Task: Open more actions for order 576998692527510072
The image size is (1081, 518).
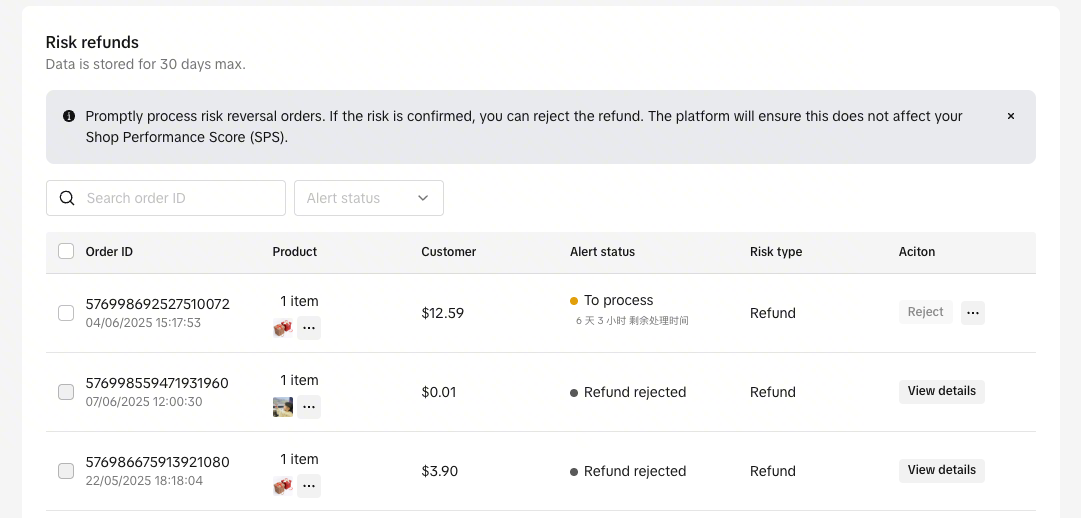Action: [x=973, y=313]
